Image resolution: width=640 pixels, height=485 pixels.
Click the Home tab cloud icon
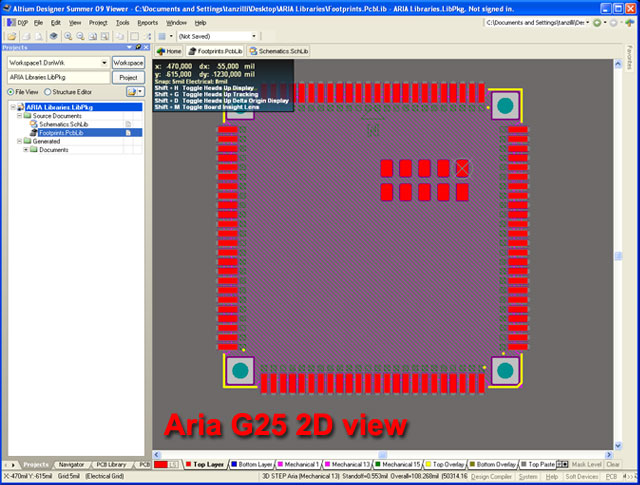point(161,51)
